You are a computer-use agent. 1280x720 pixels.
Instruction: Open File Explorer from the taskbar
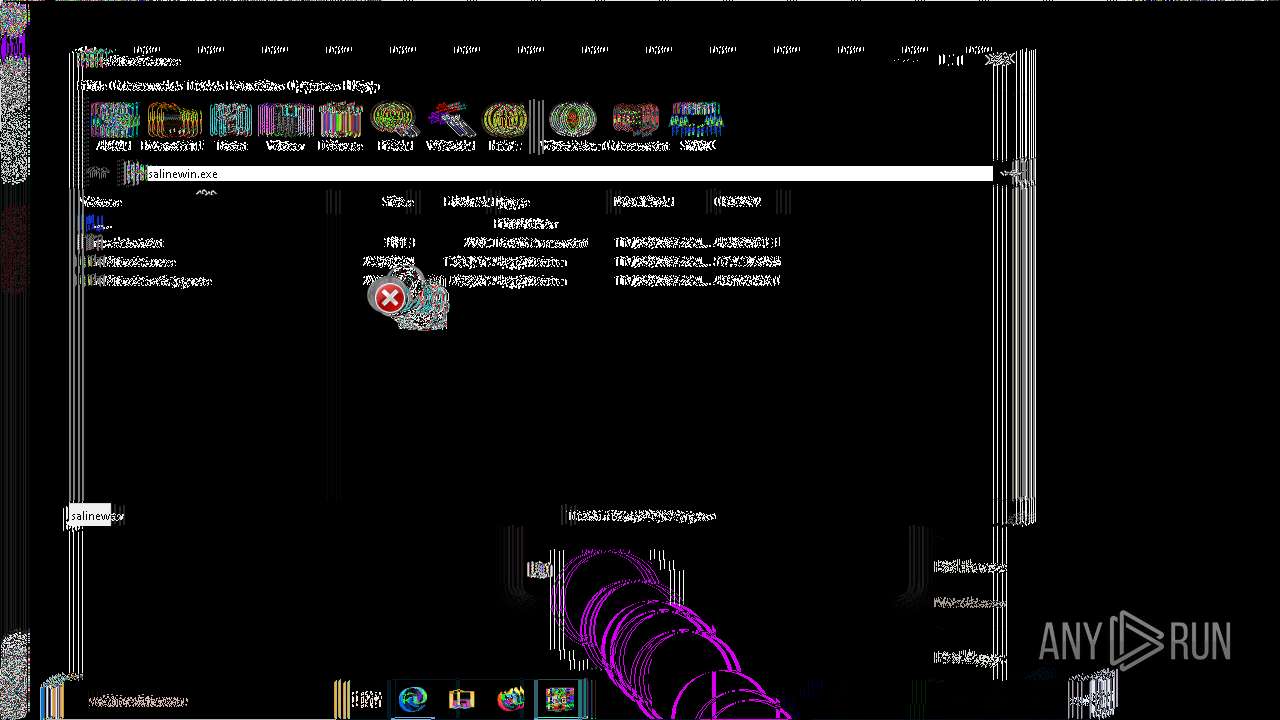[x=461, y=699]
